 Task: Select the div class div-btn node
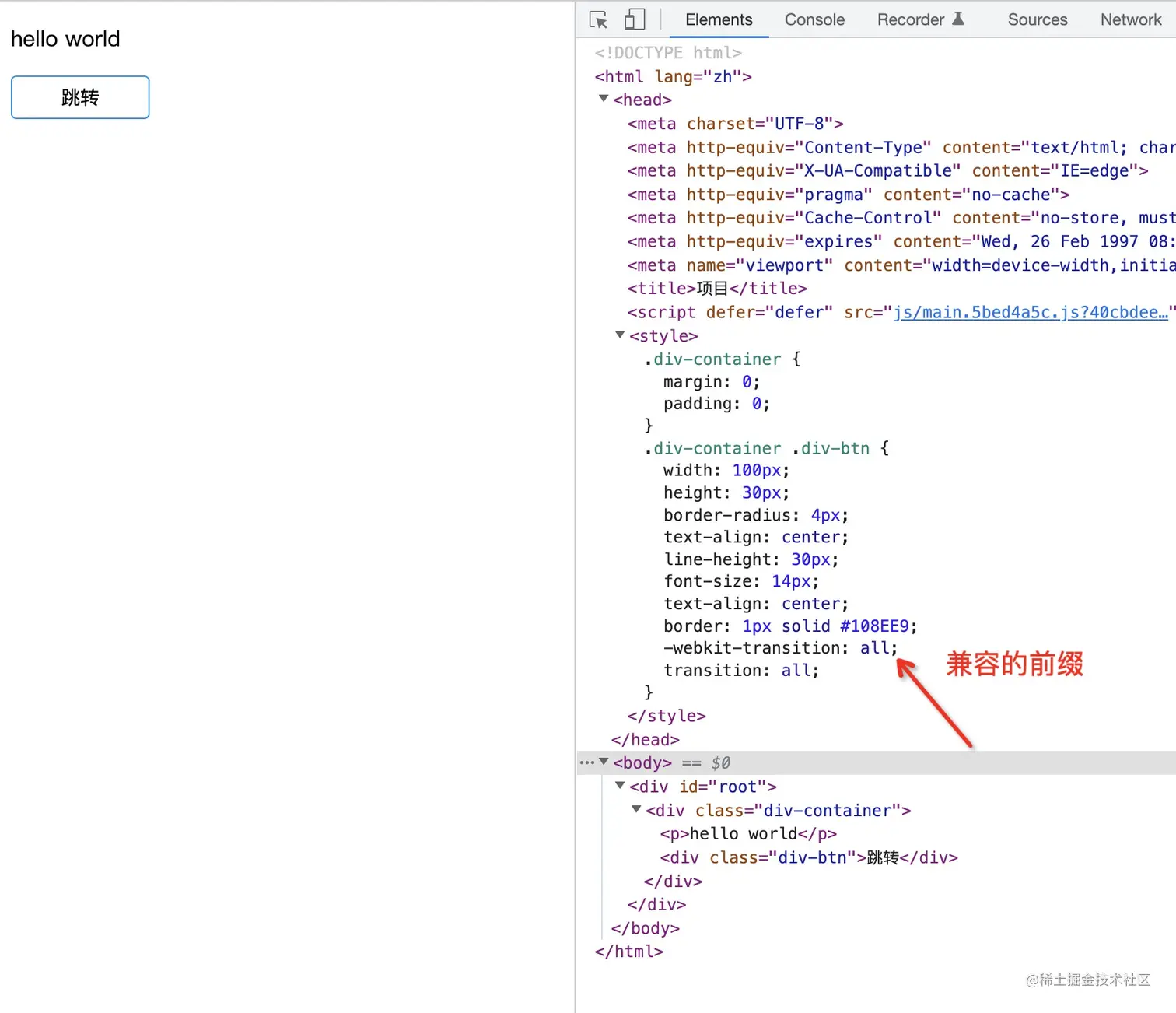click(809, 857)
